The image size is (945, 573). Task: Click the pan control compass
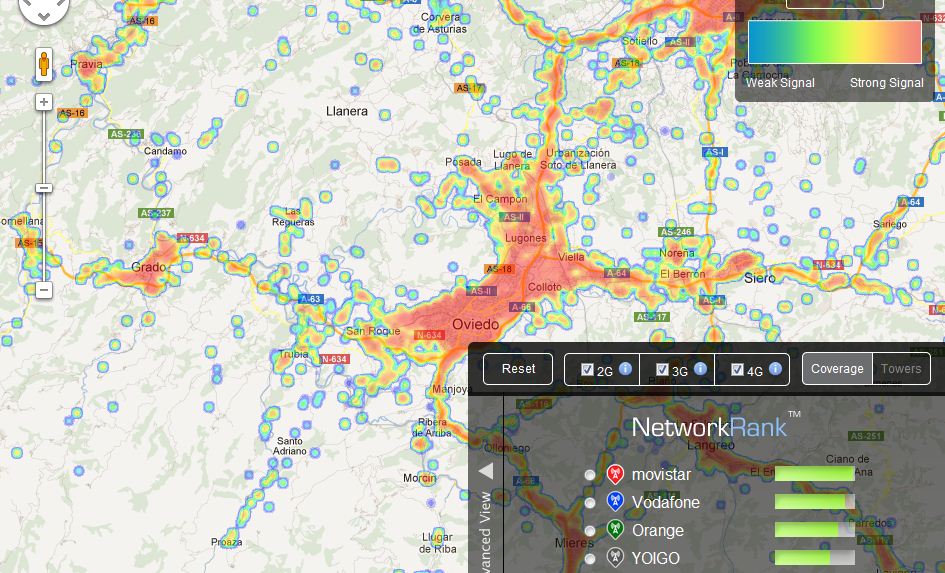[x=43, y=8]
